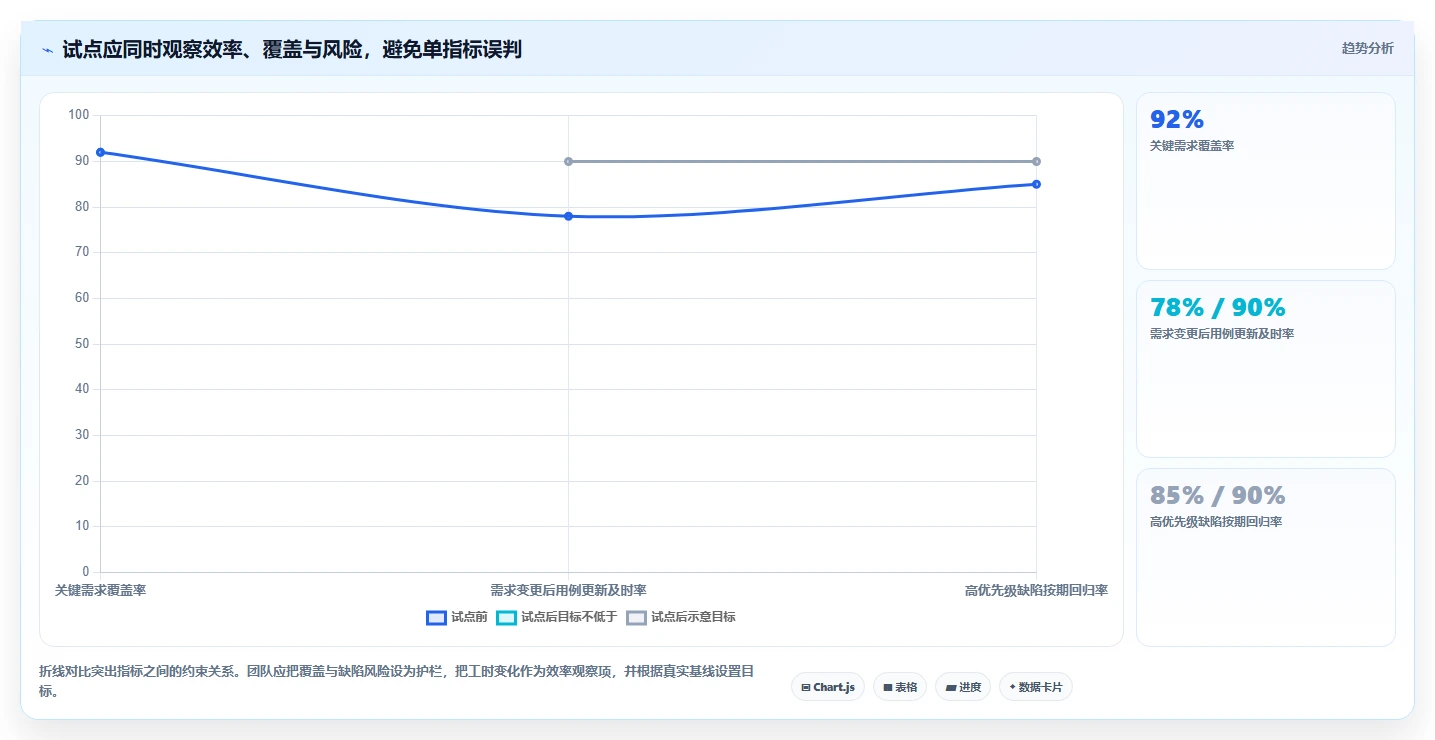Click the blue data point at 78
Image resolution: width=1435 pixels, height=740 pixels.
[x=568, y=216]
